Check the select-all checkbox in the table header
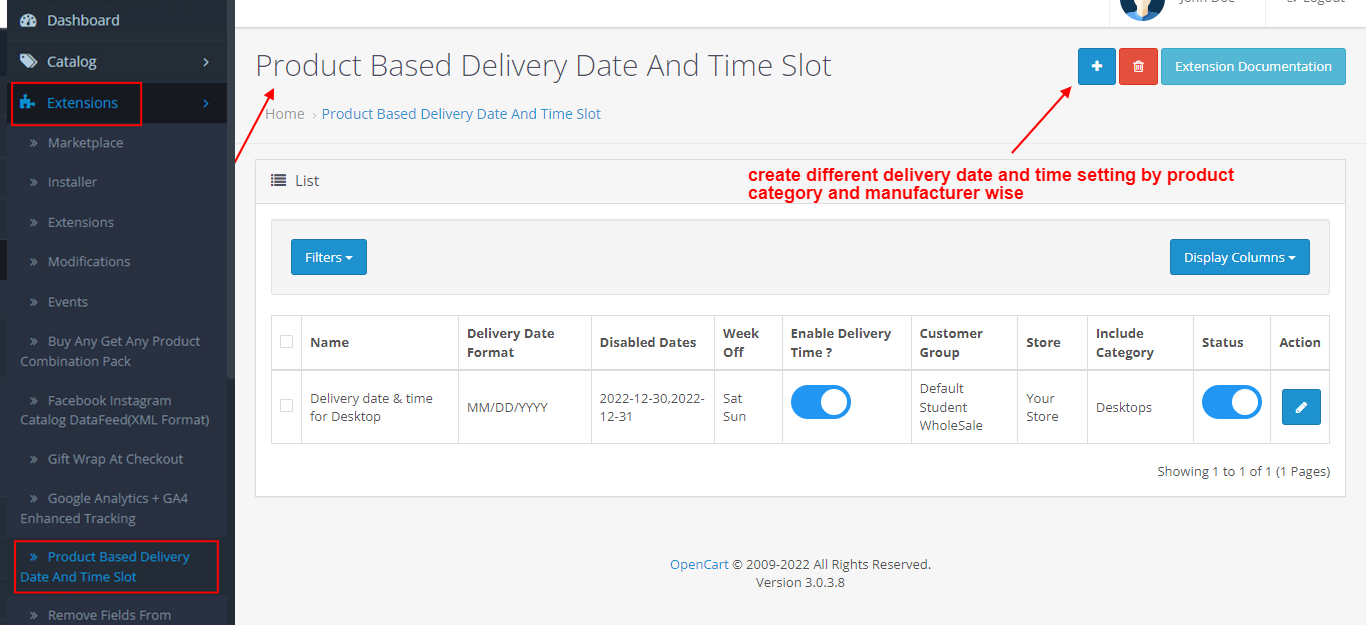The width and height of the screenshot is (1366, 625). click(x=286, y=342)
